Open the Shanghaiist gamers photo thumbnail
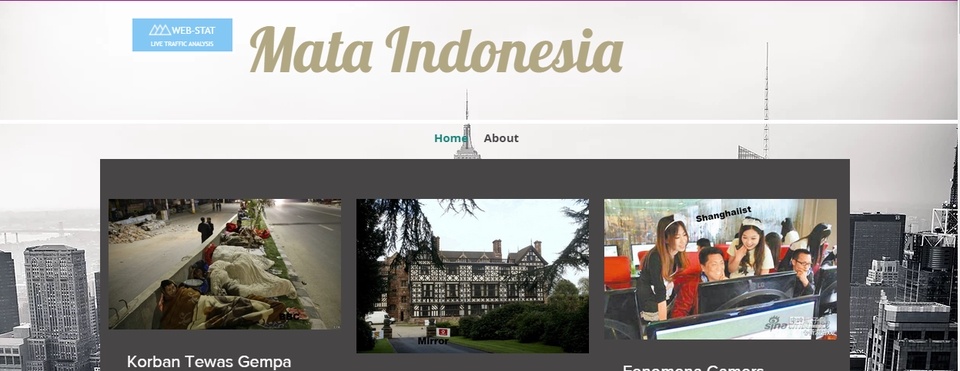960x371 pixels. tap(721, 269)
